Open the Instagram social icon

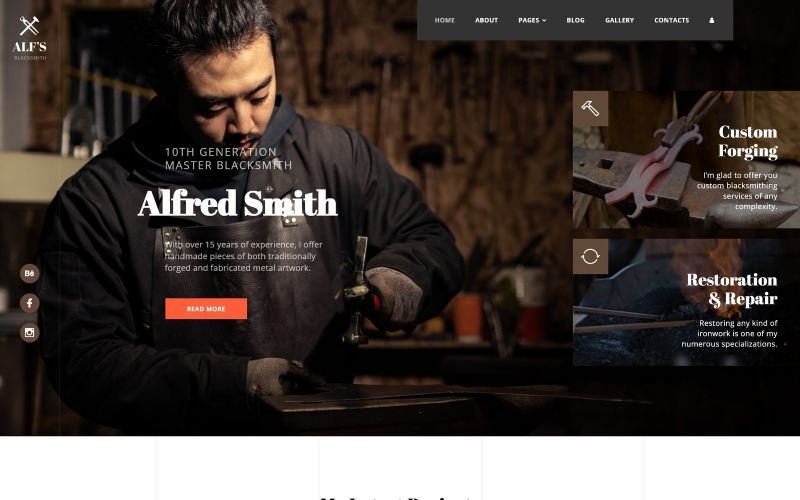pos(30,333)
